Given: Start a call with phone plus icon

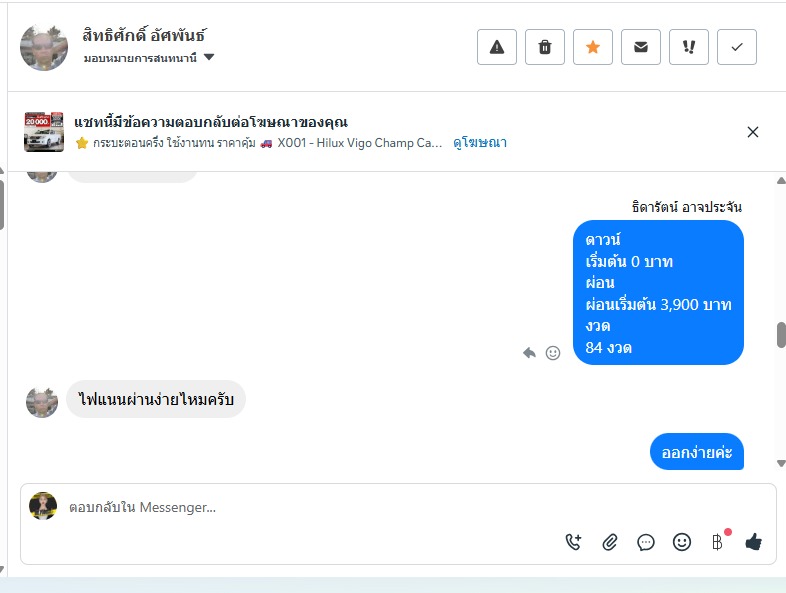Looking at the screenshot, I should click(x=573, y=542).
